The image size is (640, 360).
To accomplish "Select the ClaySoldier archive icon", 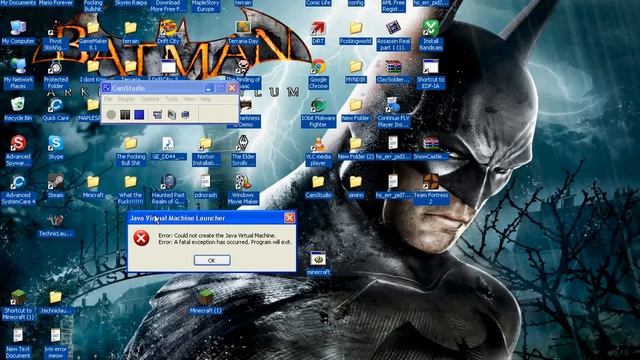I will 393,71.
